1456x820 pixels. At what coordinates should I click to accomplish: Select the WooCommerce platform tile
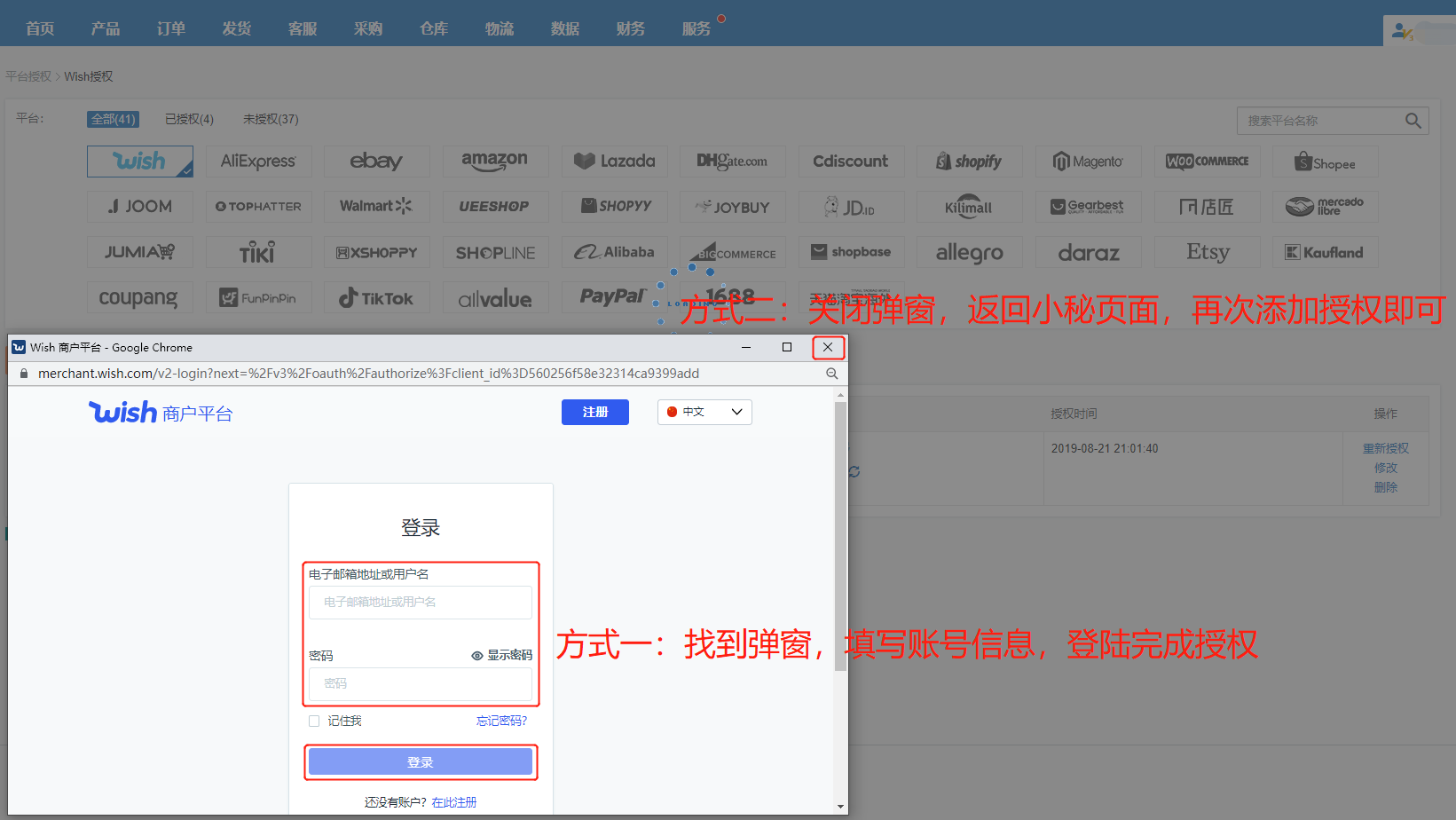(x=1207, y=162)
